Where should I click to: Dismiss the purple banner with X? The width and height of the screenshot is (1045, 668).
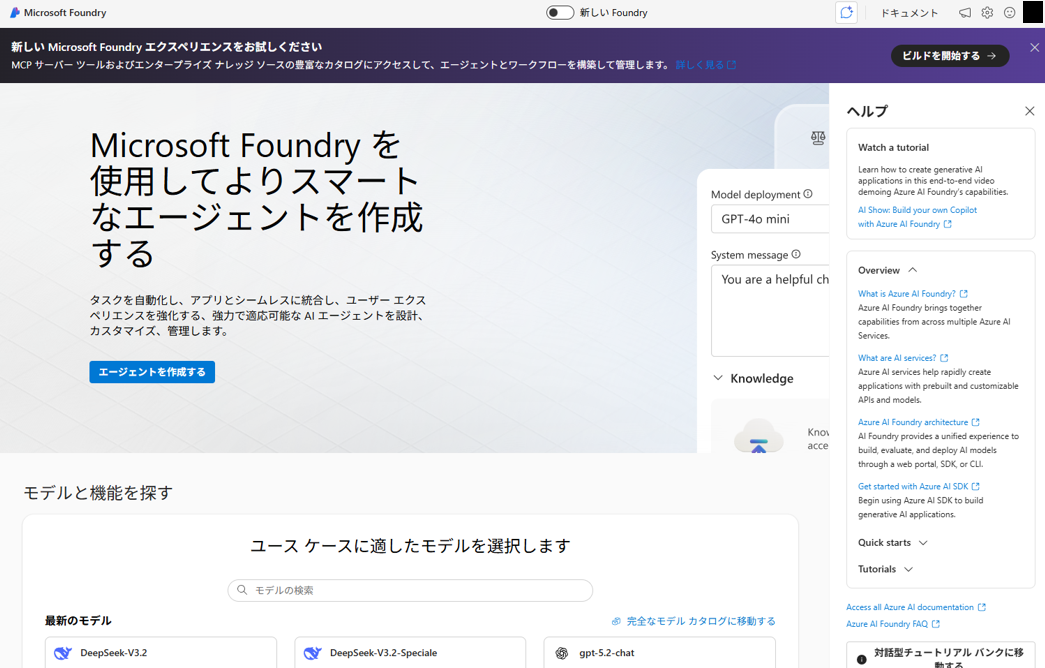[1034, 47]
